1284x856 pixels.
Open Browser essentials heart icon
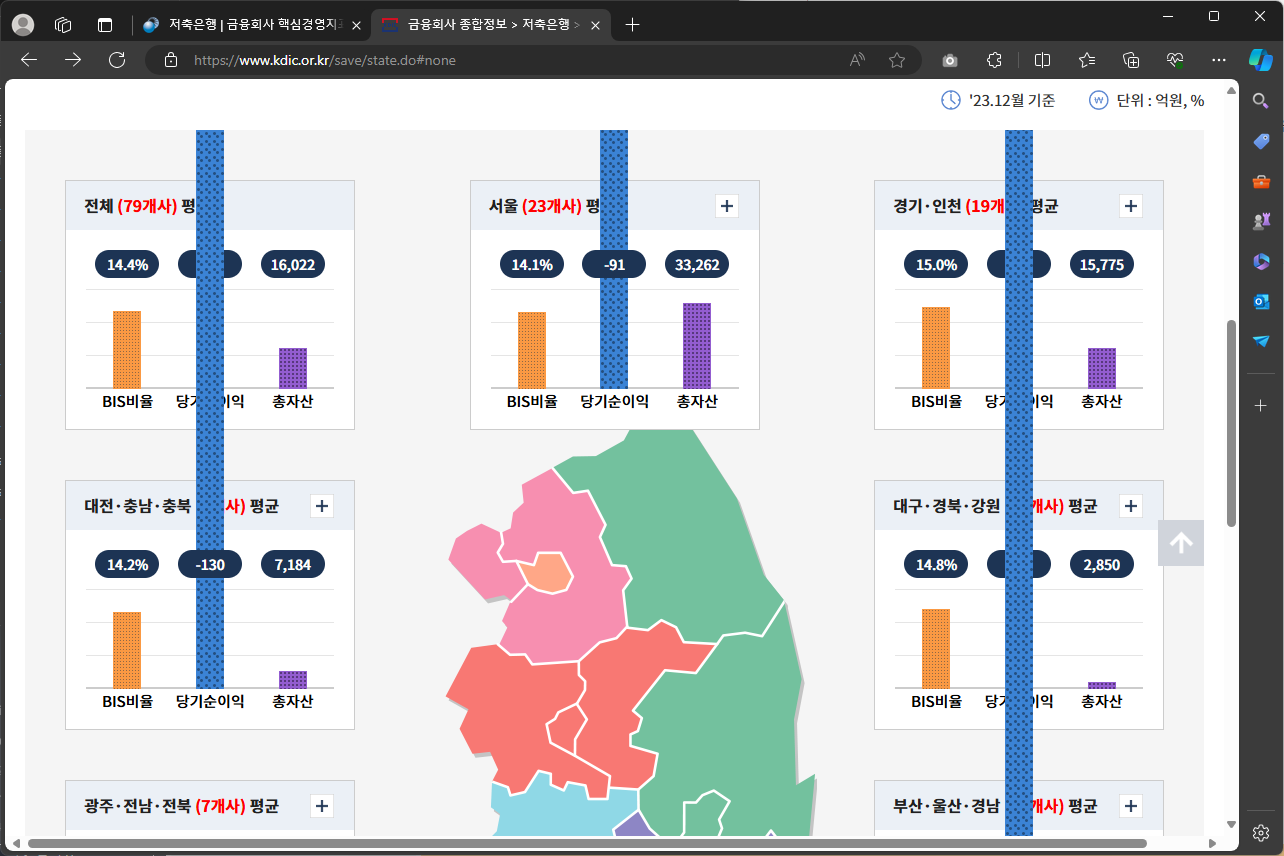pyautogui.click(x=1175, y=60)
